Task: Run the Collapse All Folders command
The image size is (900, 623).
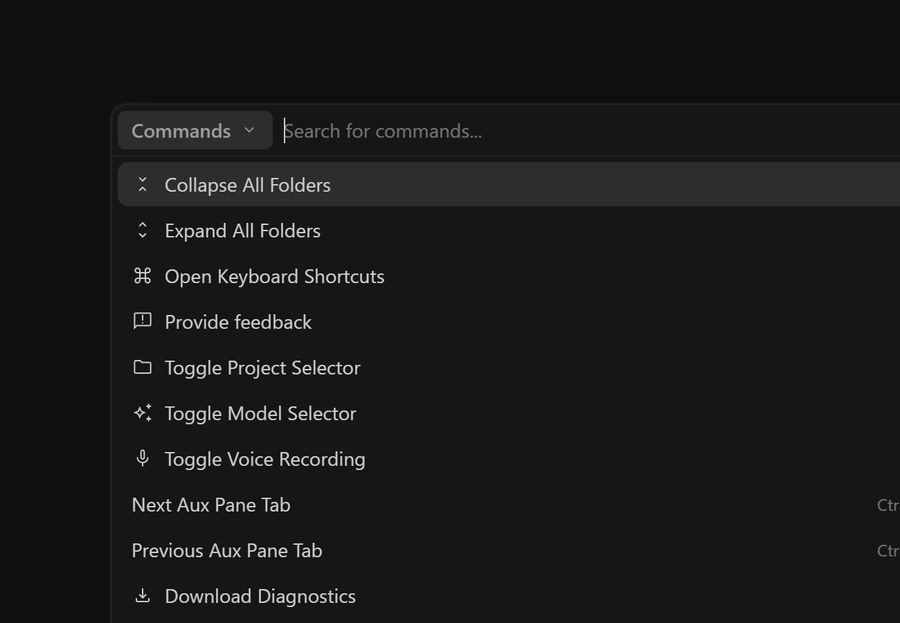Action: 509,184
